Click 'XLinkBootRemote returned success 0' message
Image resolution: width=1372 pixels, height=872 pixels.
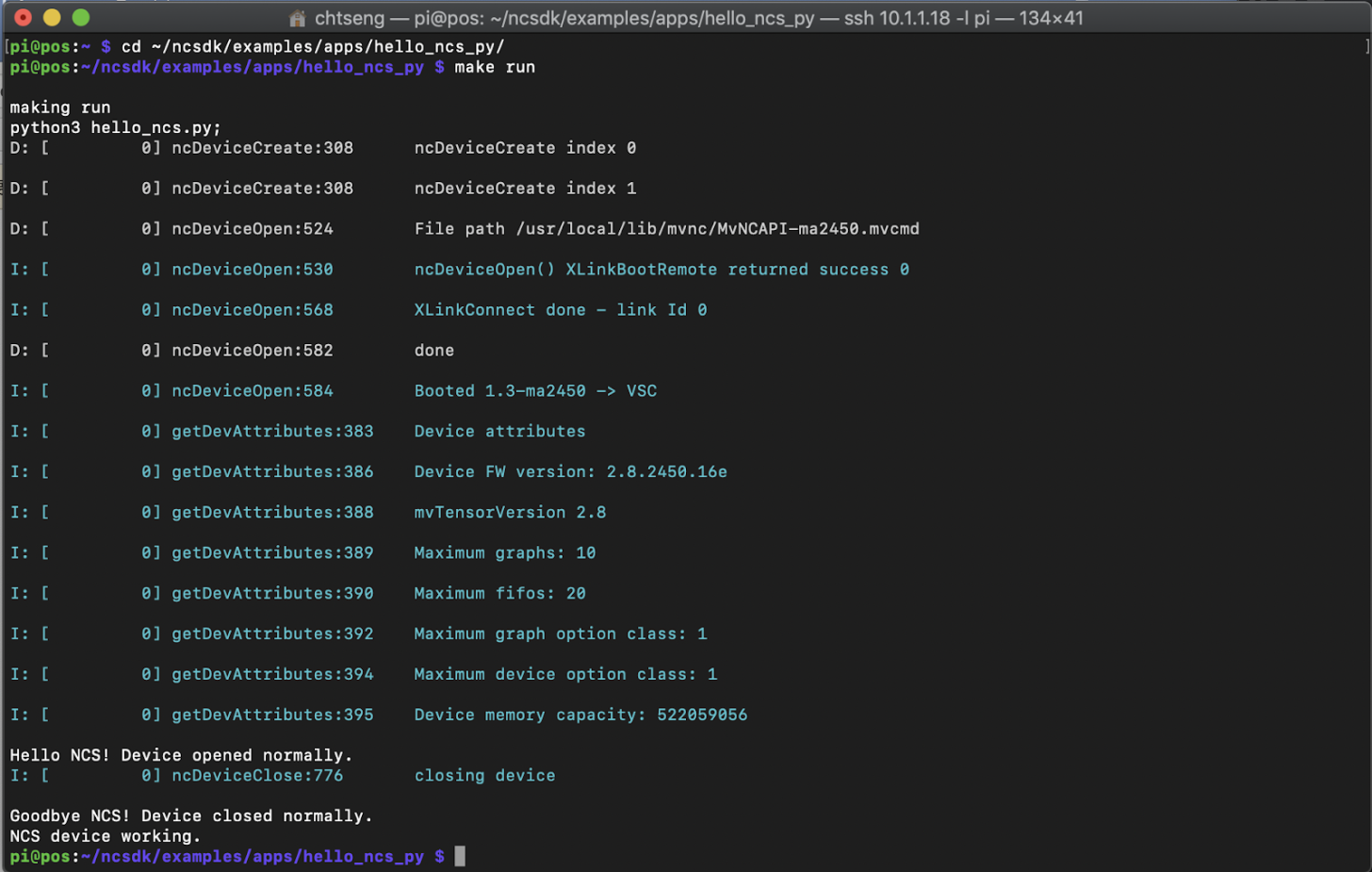point(661,270)
